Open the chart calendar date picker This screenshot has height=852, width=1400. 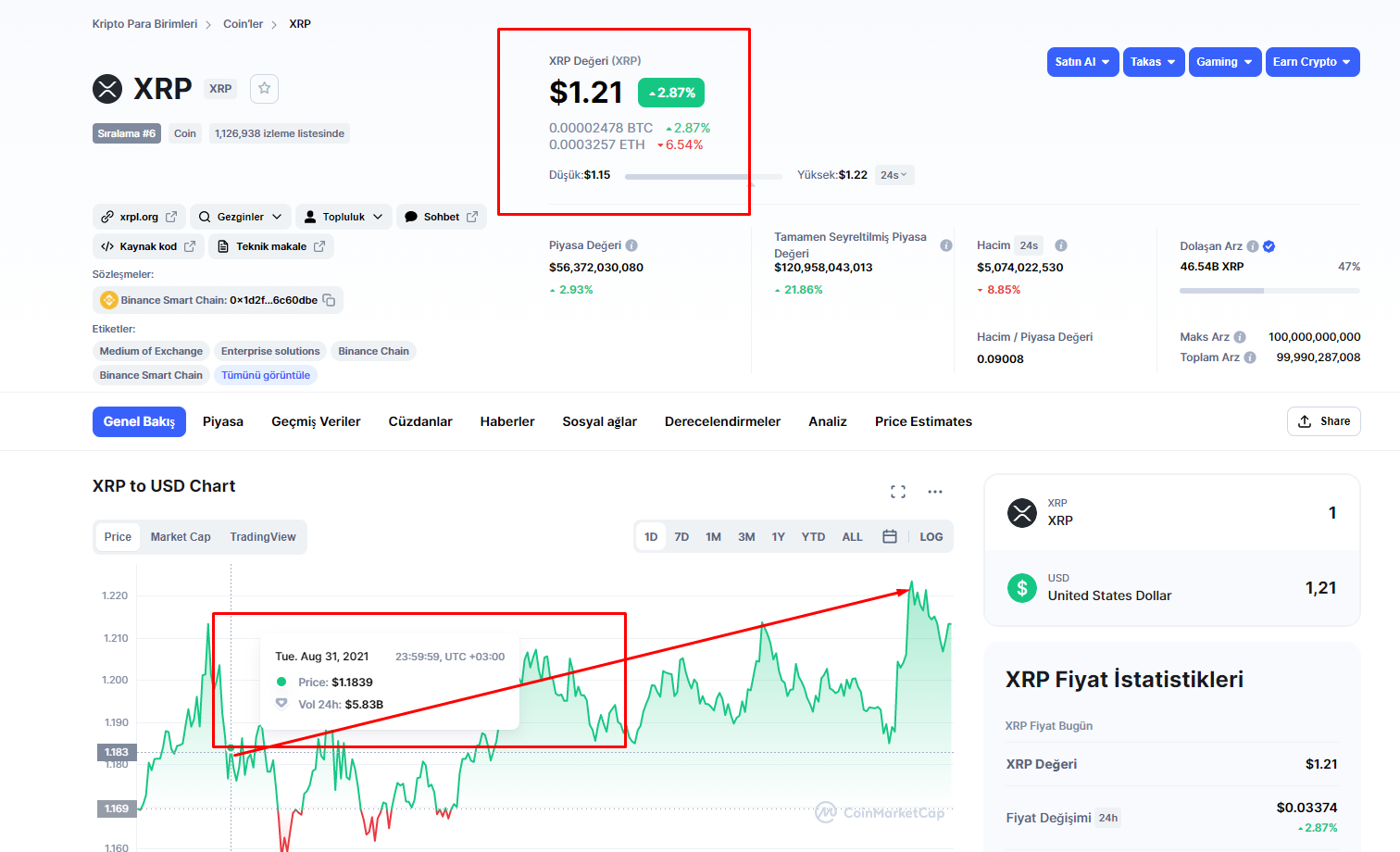pos(890,537)
